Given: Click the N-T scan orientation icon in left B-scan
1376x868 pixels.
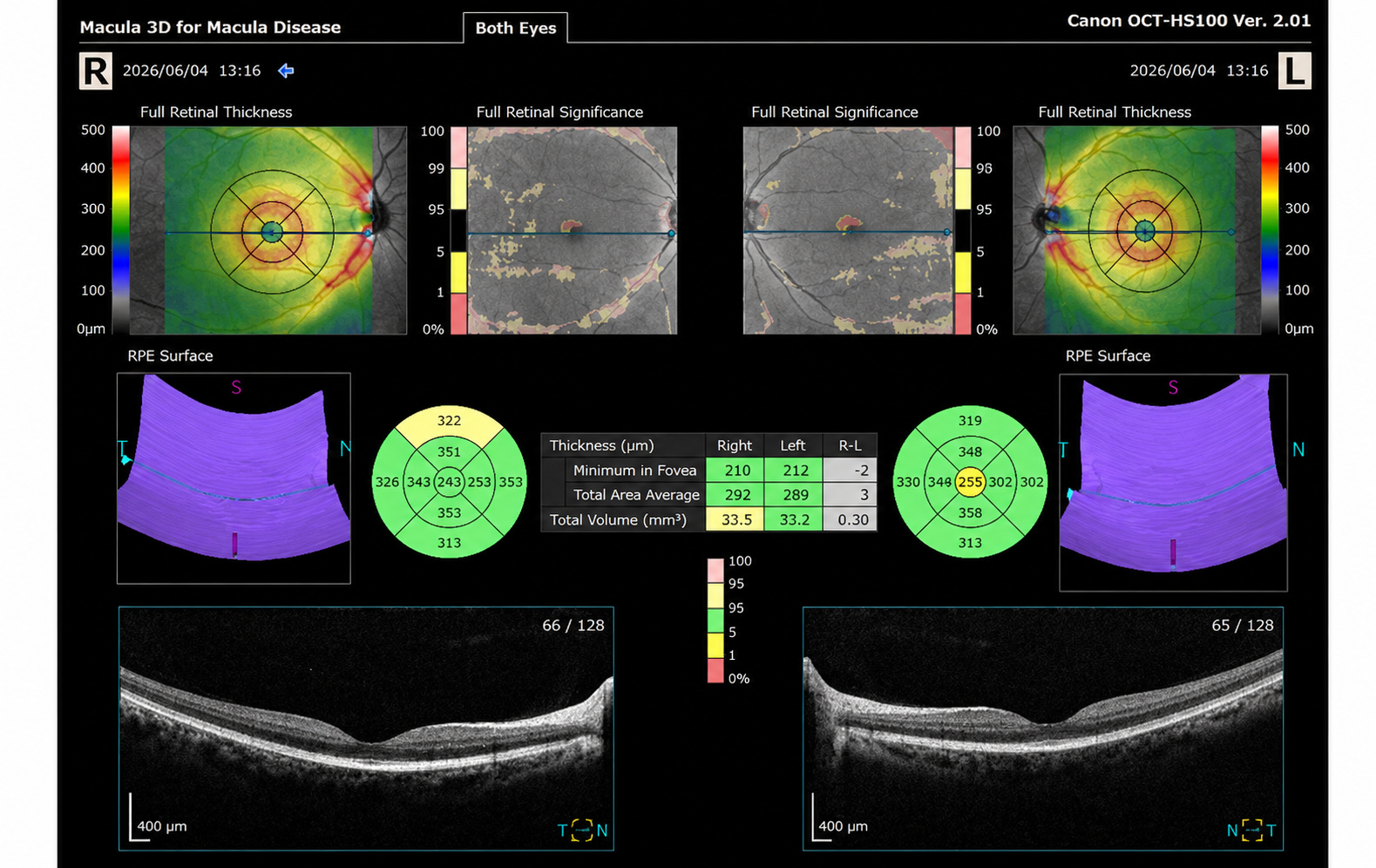Looking at the screenshot, I should [x=1251, y=830].
